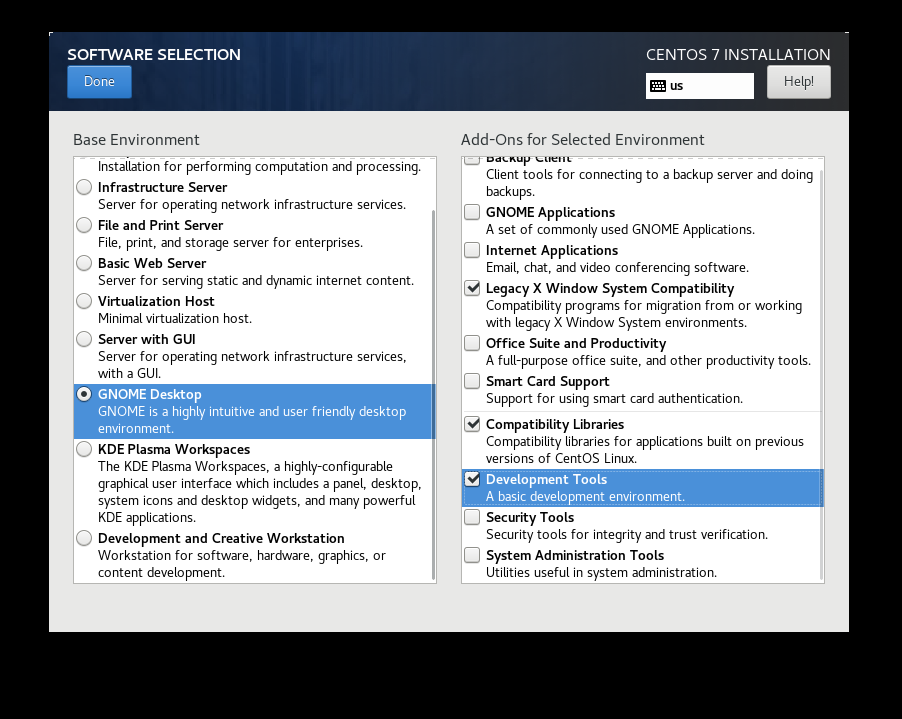Click 'File, print, and storage server for enterprises.'
Image resolution: width=902 pixels, height=719 pixels.
pyautogui.click(x=230, y=243)
